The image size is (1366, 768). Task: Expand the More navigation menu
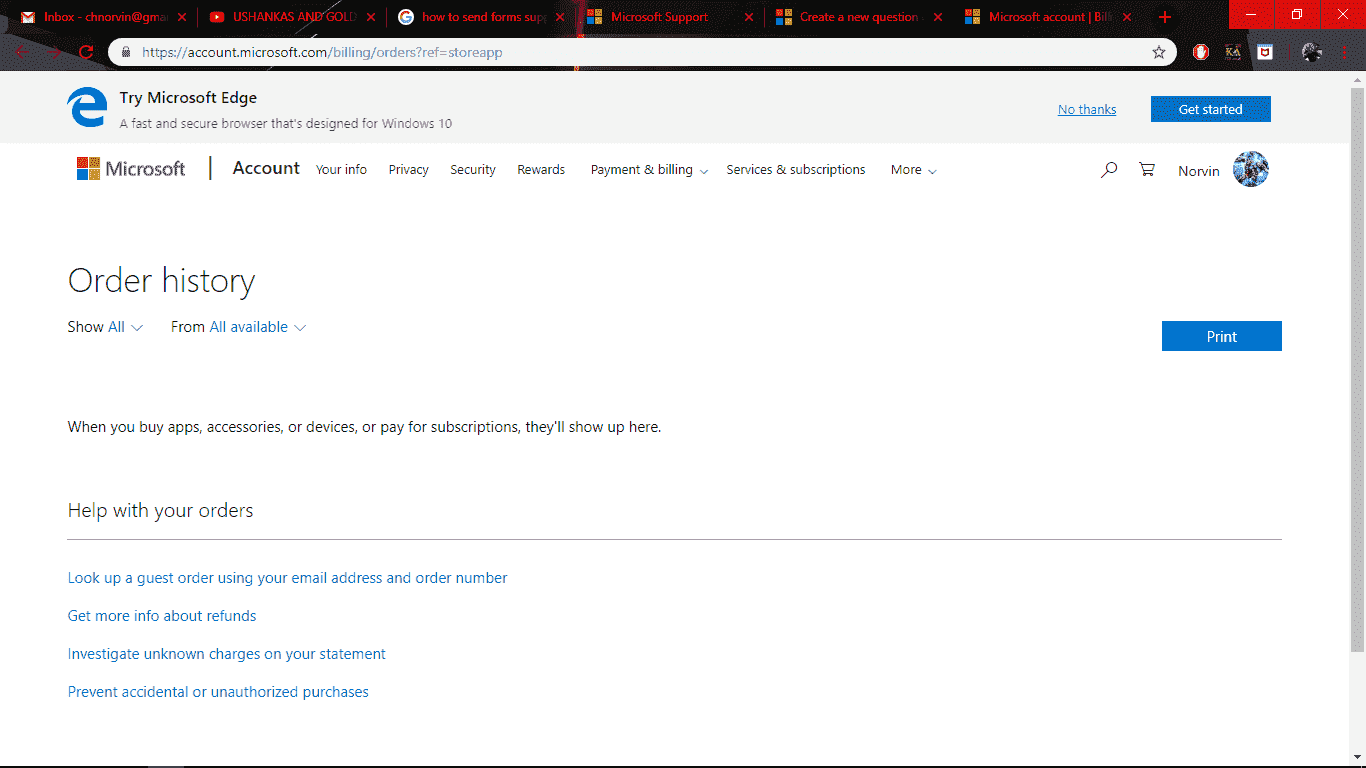click(x=913, y=170)
